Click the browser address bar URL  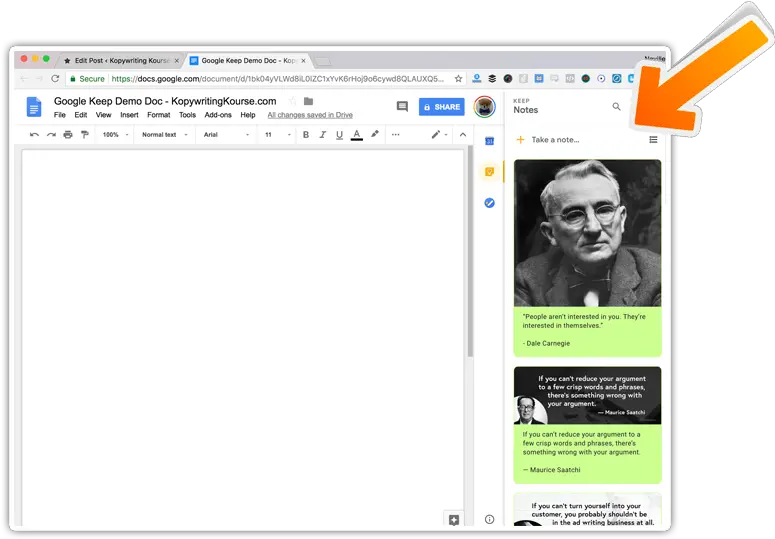pos(277,79)
